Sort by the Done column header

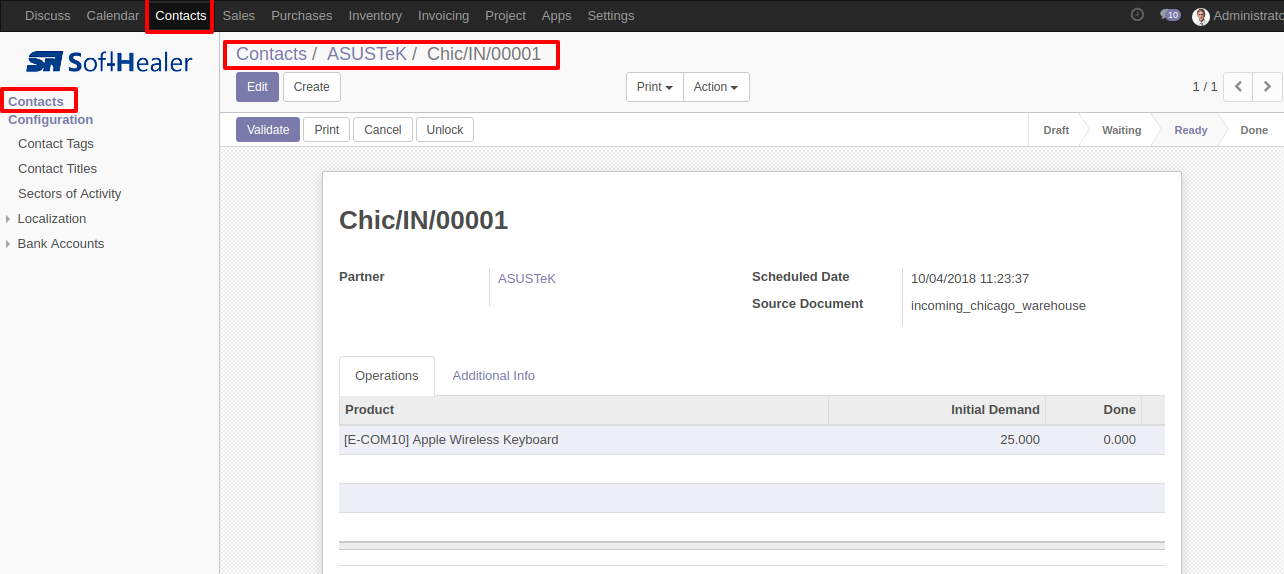(1093, 410)
